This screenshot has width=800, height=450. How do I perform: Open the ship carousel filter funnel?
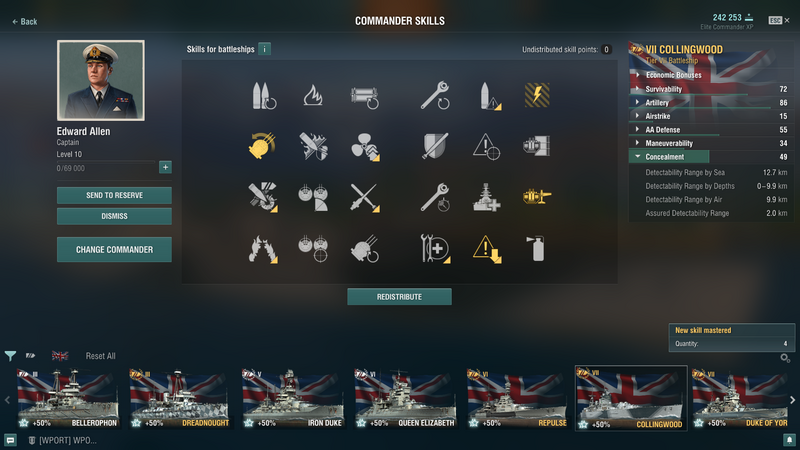tap(10, 356)
